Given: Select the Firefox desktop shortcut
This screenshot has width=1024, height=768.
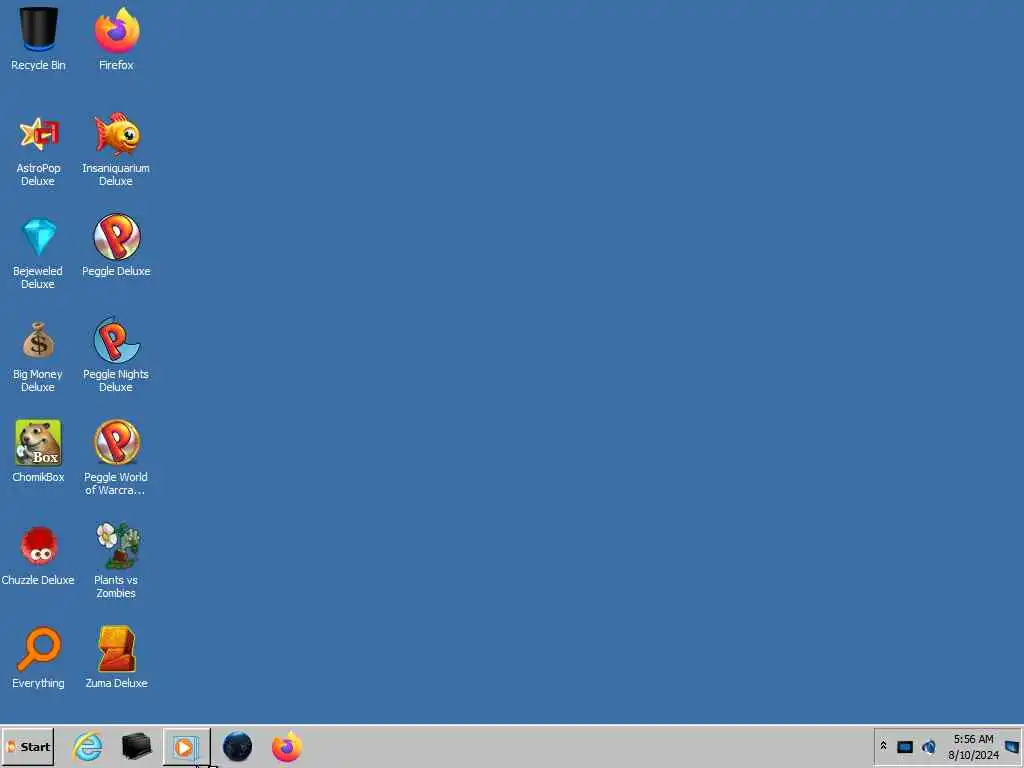Looking at the screenshot, I should [x=116, y=38].
